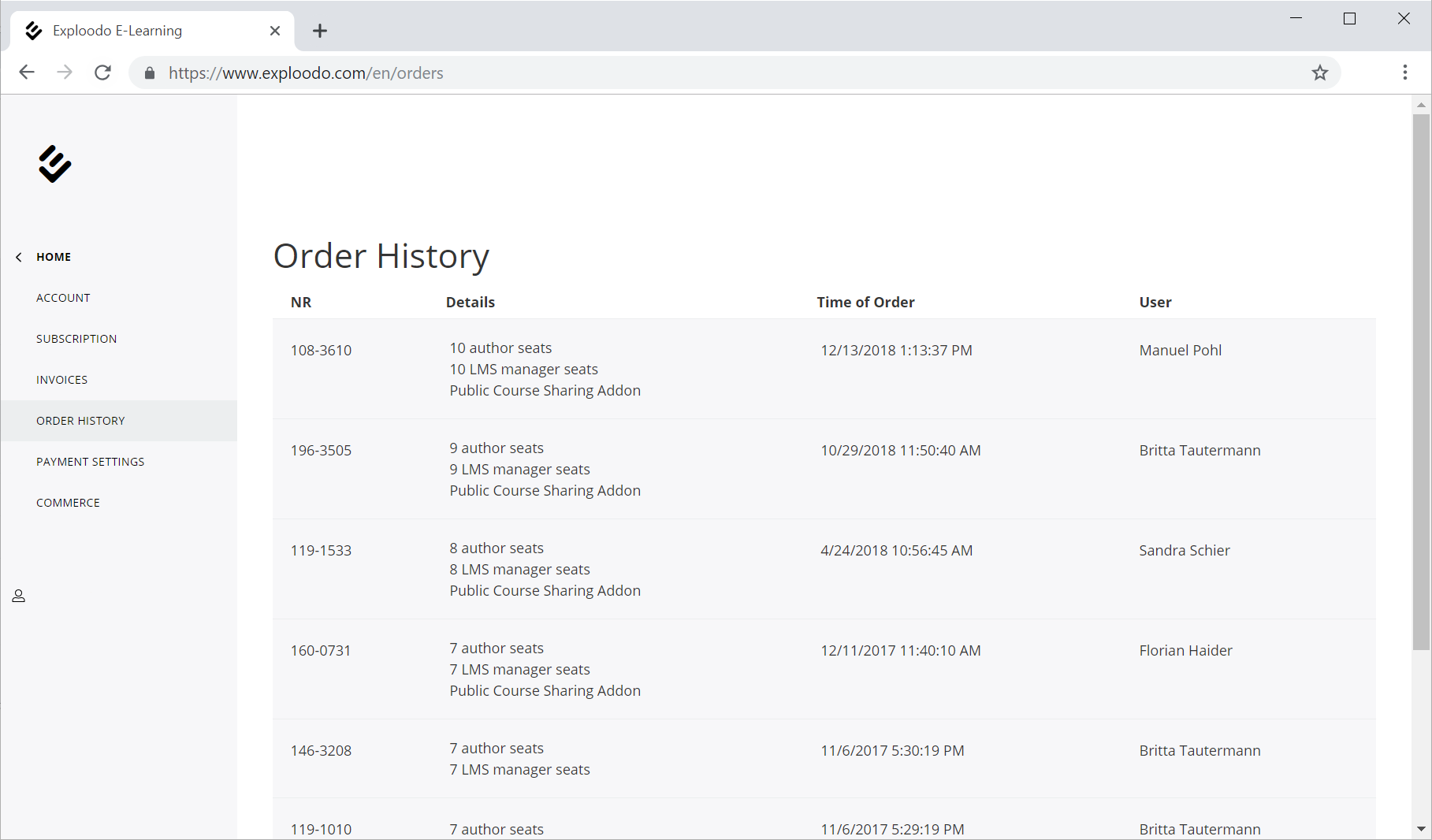Select the Order History sidebar item
The height and width of the screenshot is (840, 1432).
[x=80, y=421]
